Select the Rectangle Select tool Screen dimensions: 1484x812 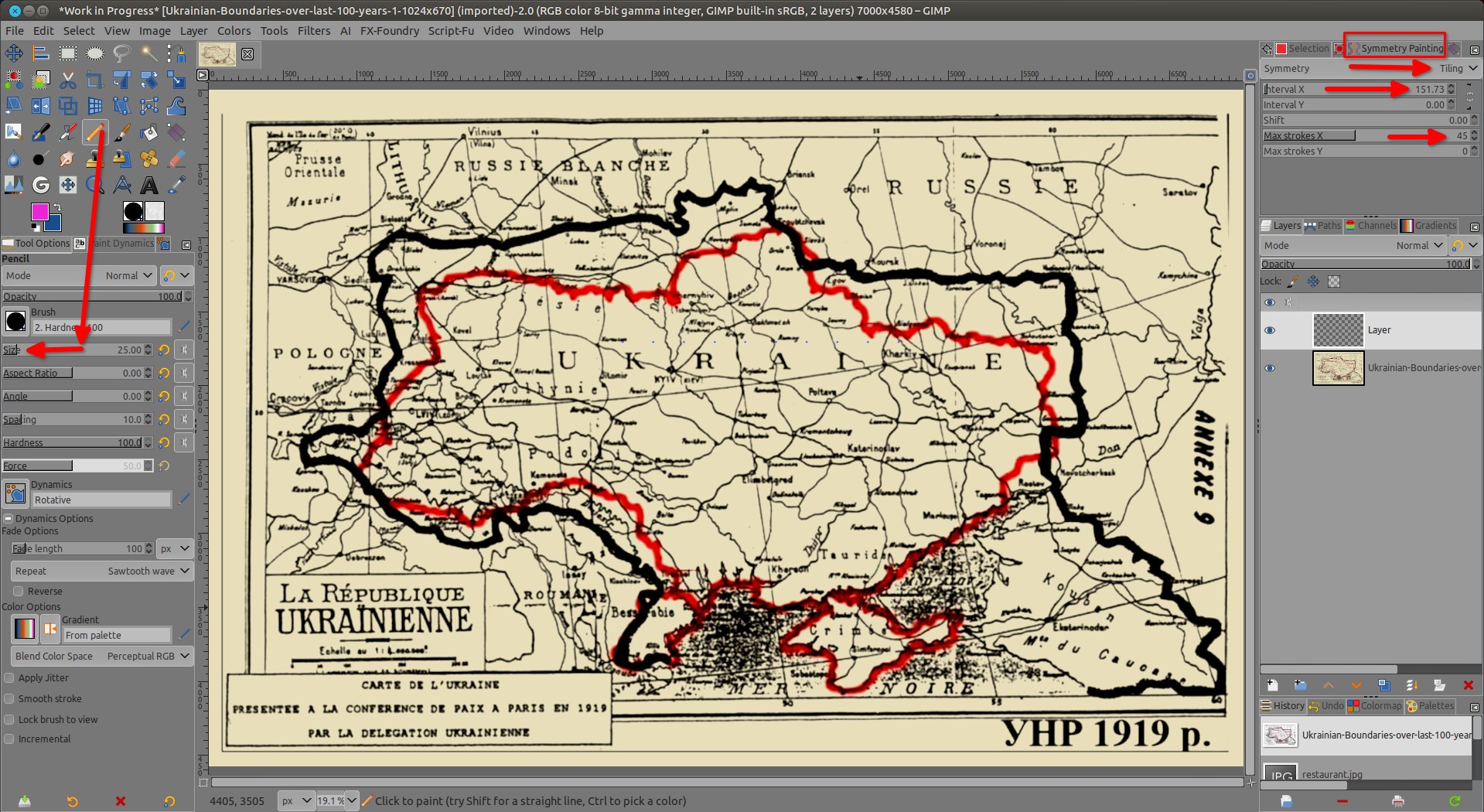coord(68,53)
